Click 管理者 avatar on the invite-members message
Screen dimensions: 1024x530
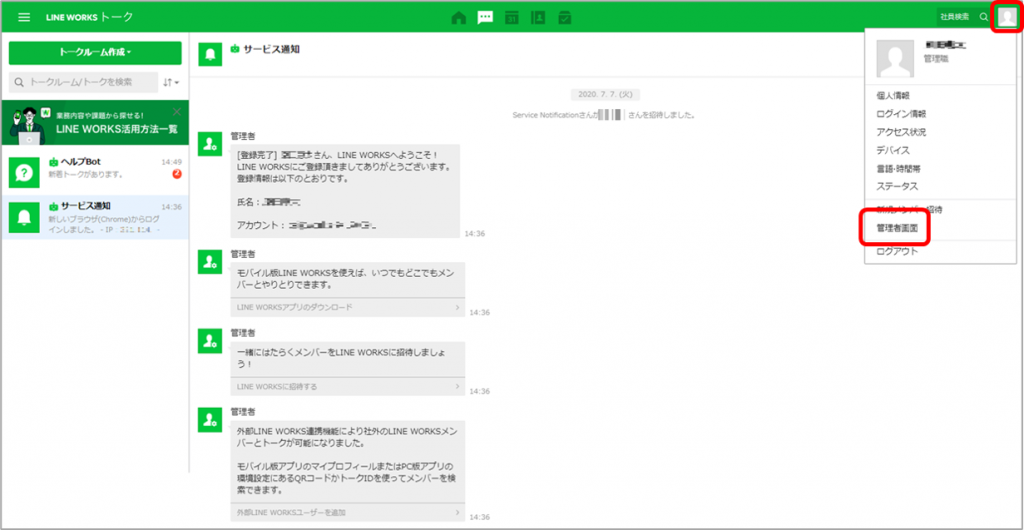pos(210,341)
